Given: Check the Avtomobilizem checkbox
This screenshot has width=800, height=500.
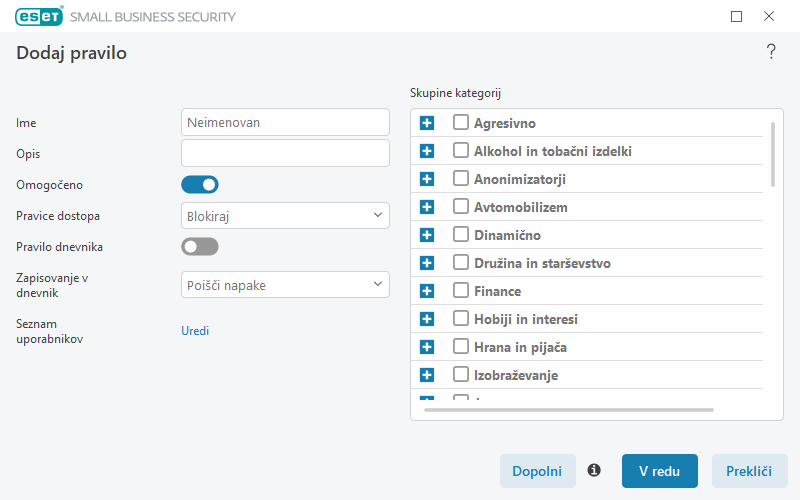Looking at the screenshot, I should coord(461,206).
